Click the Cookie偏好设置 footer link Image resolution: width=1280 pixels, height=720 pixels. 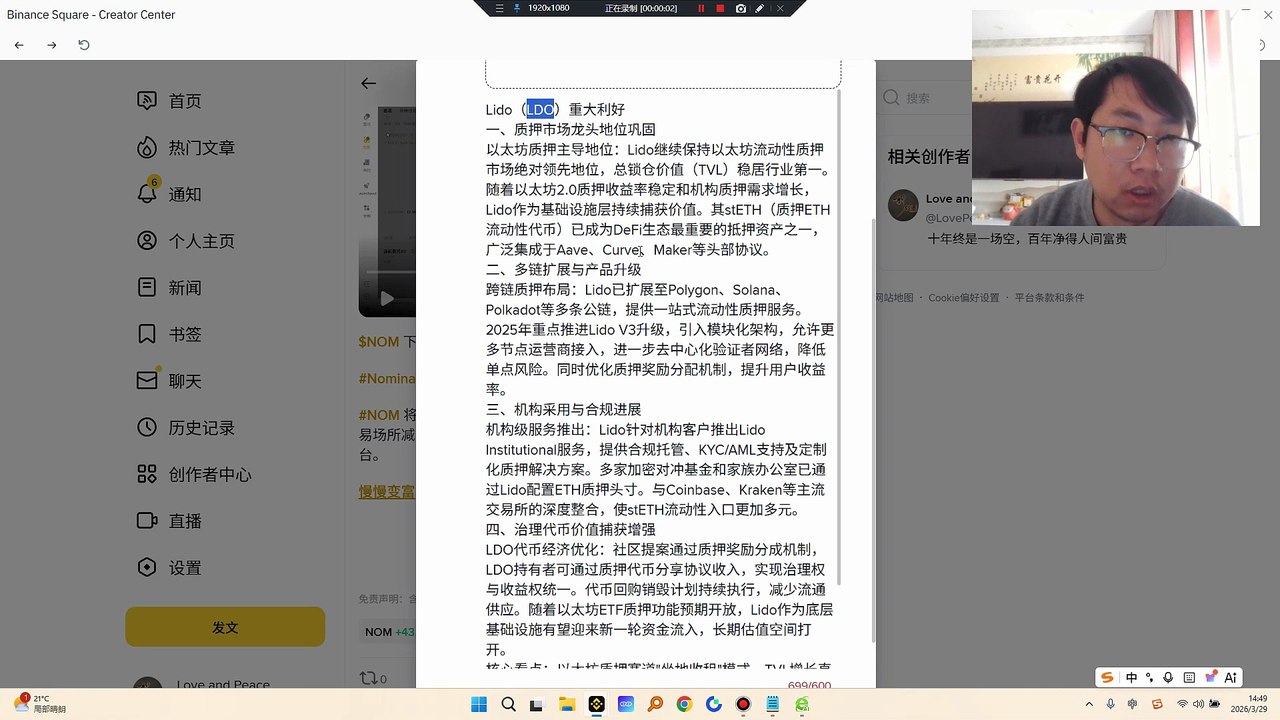(963, 298)
